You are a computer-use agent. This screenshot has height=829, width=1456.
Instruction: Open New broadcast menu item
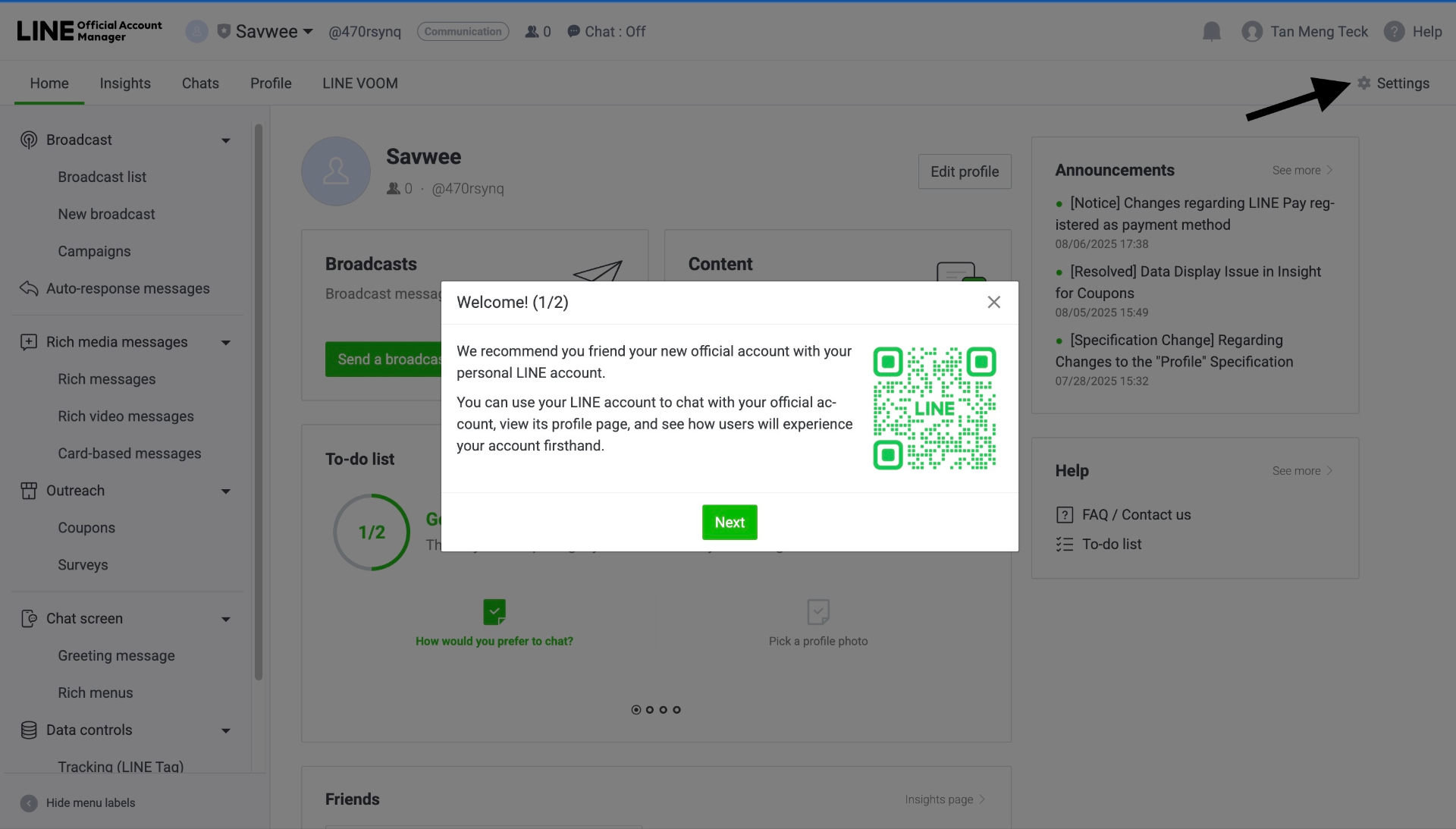point(106,214)
